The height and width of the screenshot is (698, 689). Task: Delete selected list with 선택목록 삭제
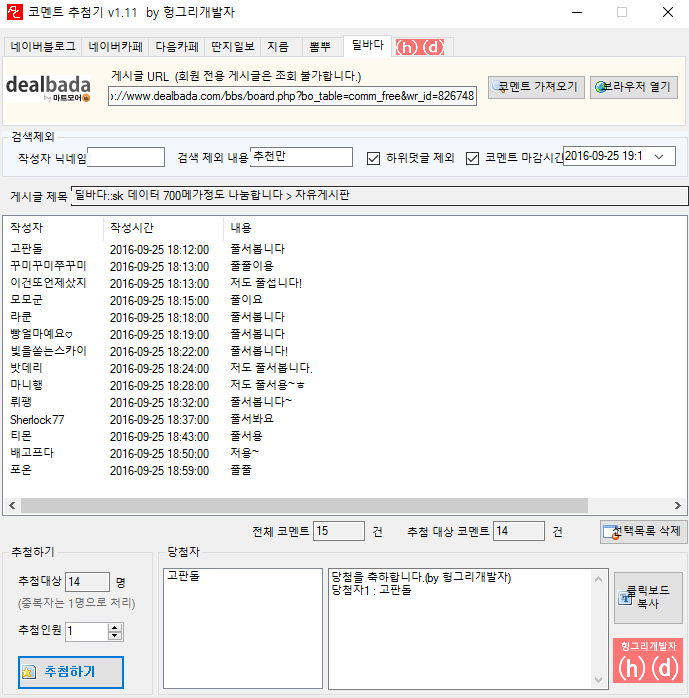click(644, 531)
